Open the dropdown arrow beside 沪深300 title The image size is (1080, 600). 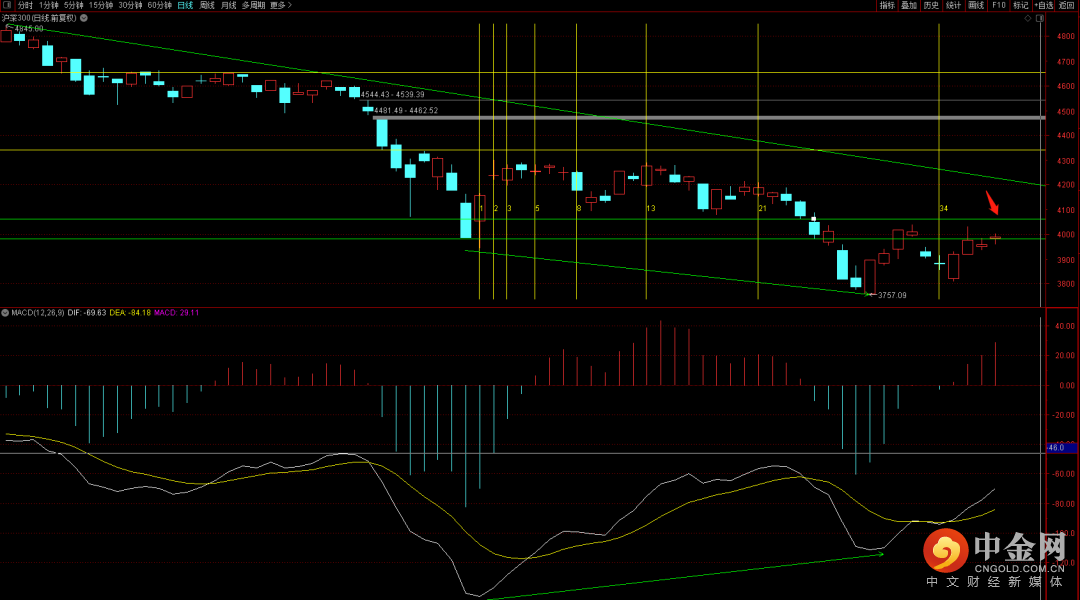pyautogui.click(x=84, y=18)
